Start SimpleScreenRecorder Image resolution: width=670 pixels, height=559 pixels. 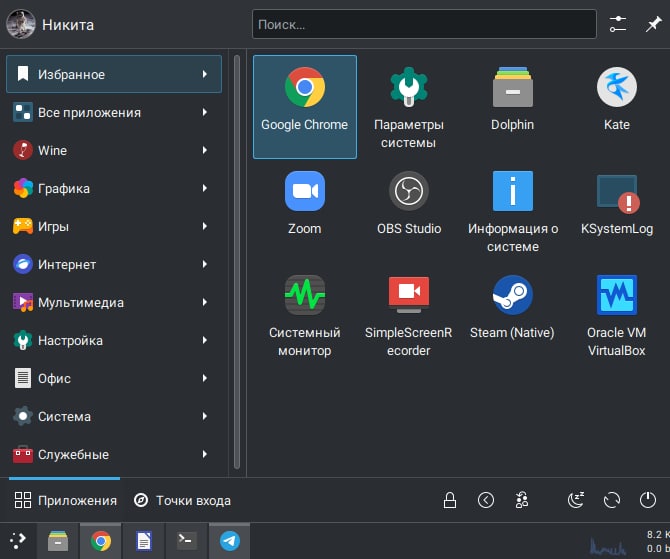point(409,315)
